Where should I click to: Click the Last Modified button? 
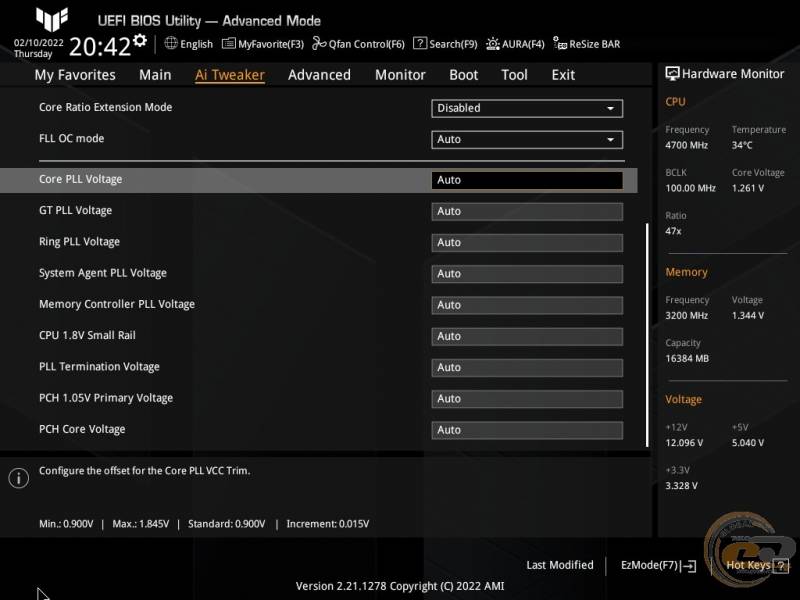[560, 565]
